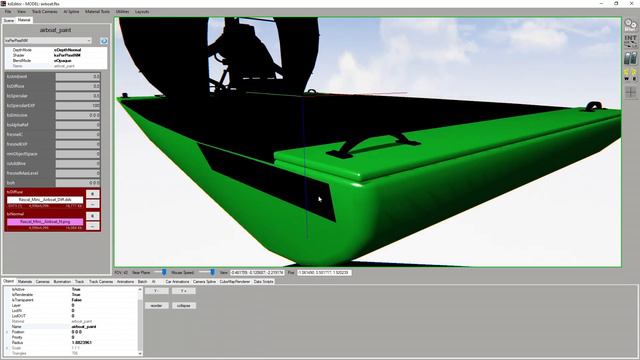The width and height of the screenshot is (640, 360).
Task: Click the collapse button
Action: (184, 305)
